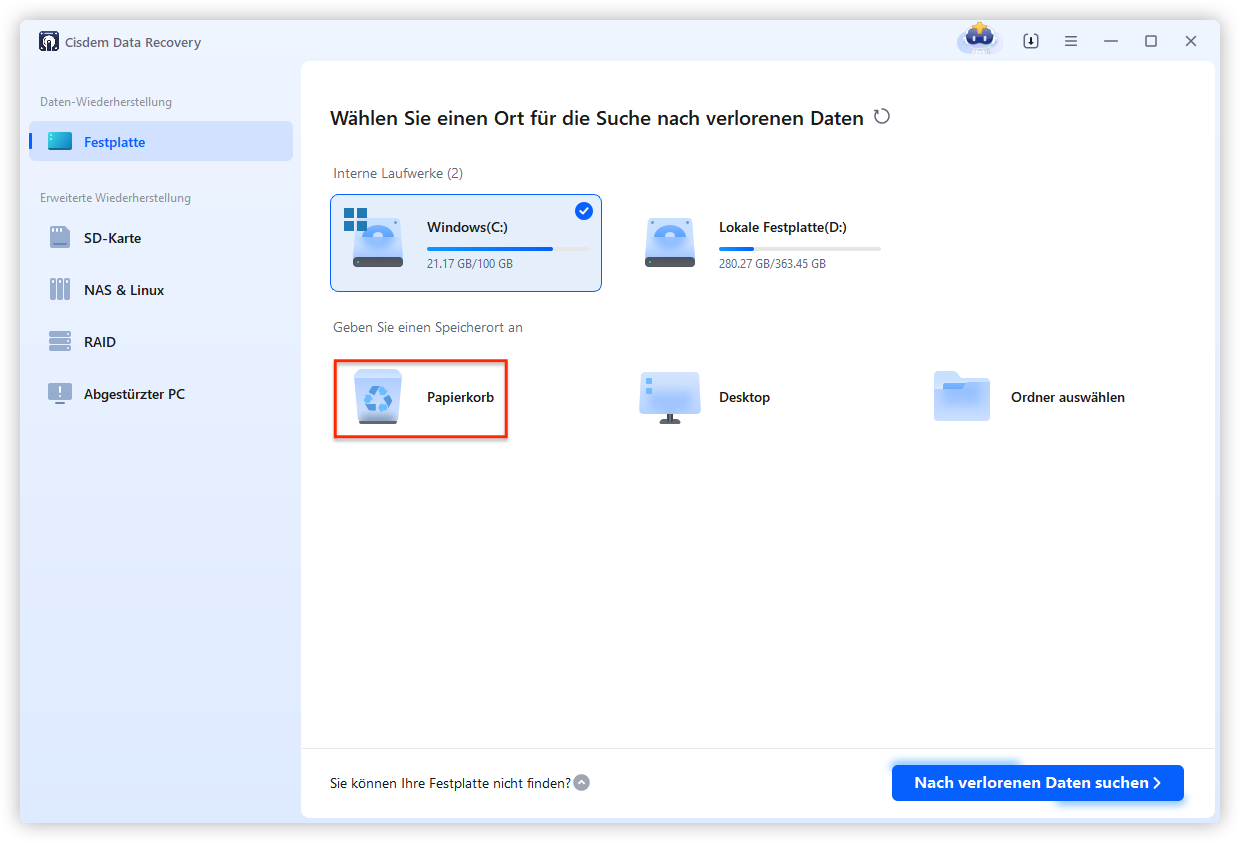Click 'Geben Sie einen Speicherort an' heading
The height and width of the screenshot is (843, 1240).
428,327
